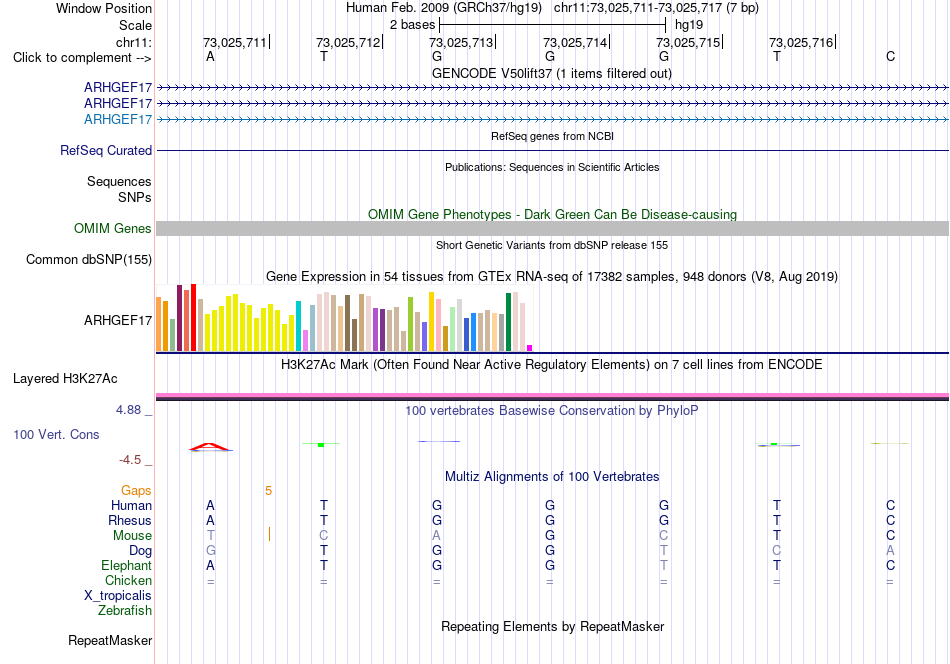Click the X_tropicalis species label
This screenshot has width=950, height=664.
pyautogui.click(x=118, y=596)
